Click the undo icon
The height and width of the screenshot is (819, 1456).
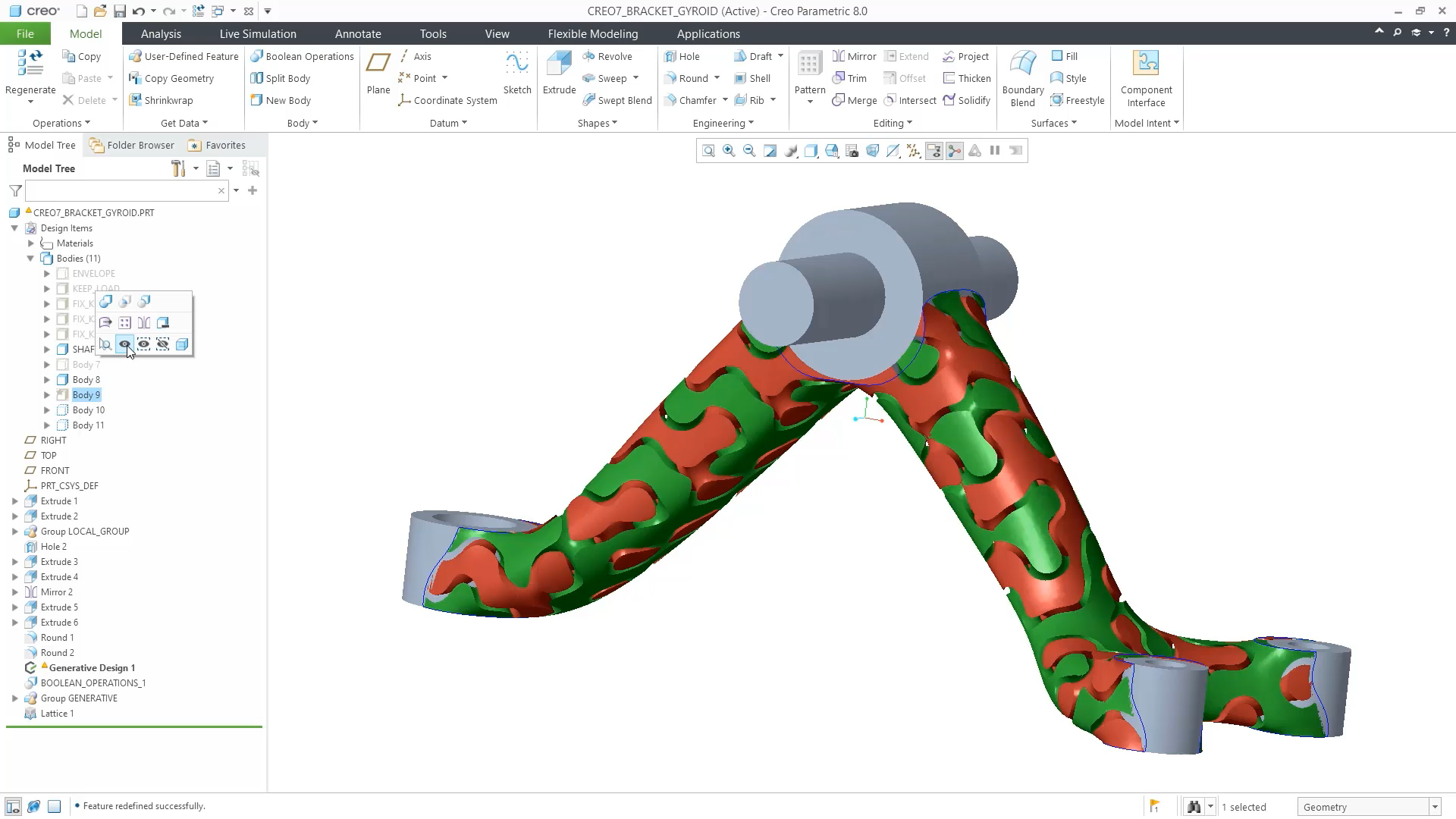tap(138, 11)
